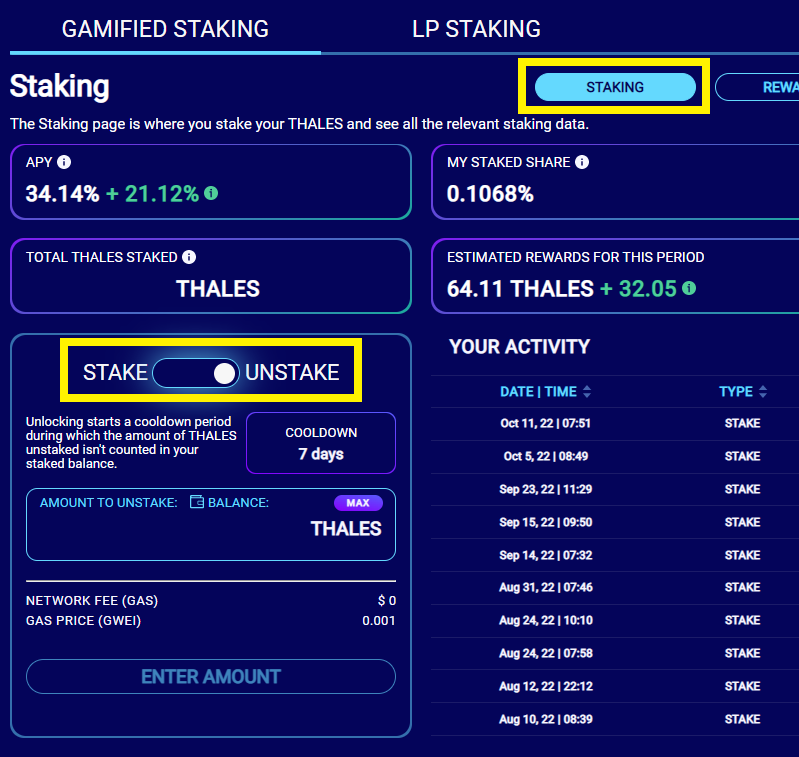Viewport: 799px width, 757px height.
Task: Show My Staked Share info icon
Action: [x=582, y=162]
